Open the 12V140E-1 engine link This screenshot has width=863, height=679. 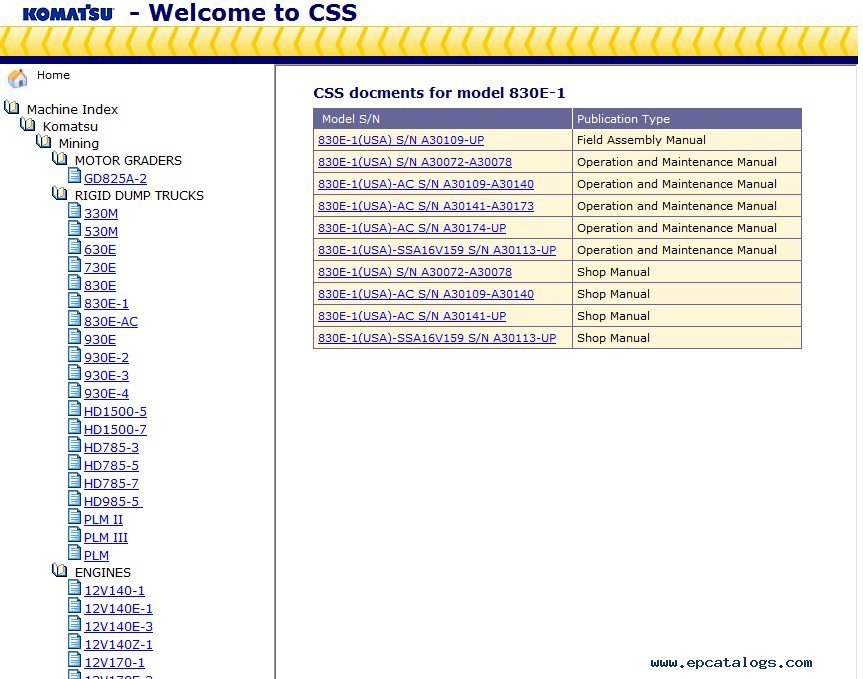pos(118,609)
